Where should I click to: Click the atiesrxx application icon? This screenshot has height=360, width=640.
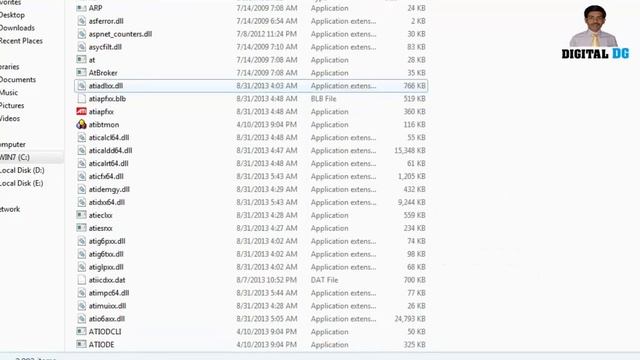coord(81,228)
